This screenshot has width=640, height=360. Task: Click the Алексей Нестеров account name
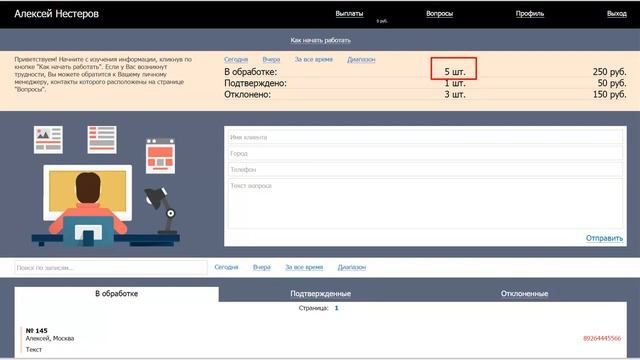pos(56,13)
